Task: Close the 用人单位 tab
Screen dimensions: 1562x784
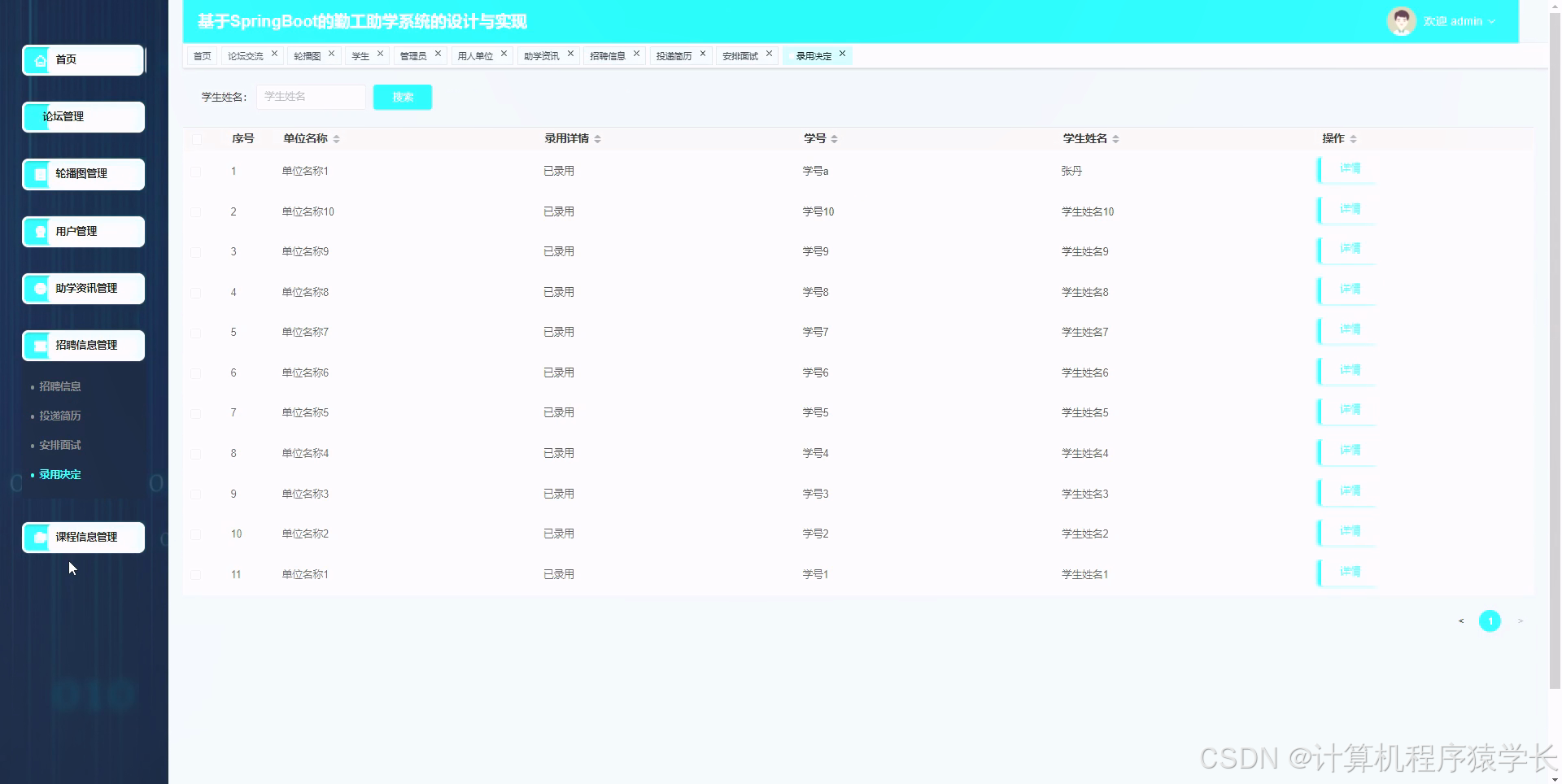Action: point(504,54)
